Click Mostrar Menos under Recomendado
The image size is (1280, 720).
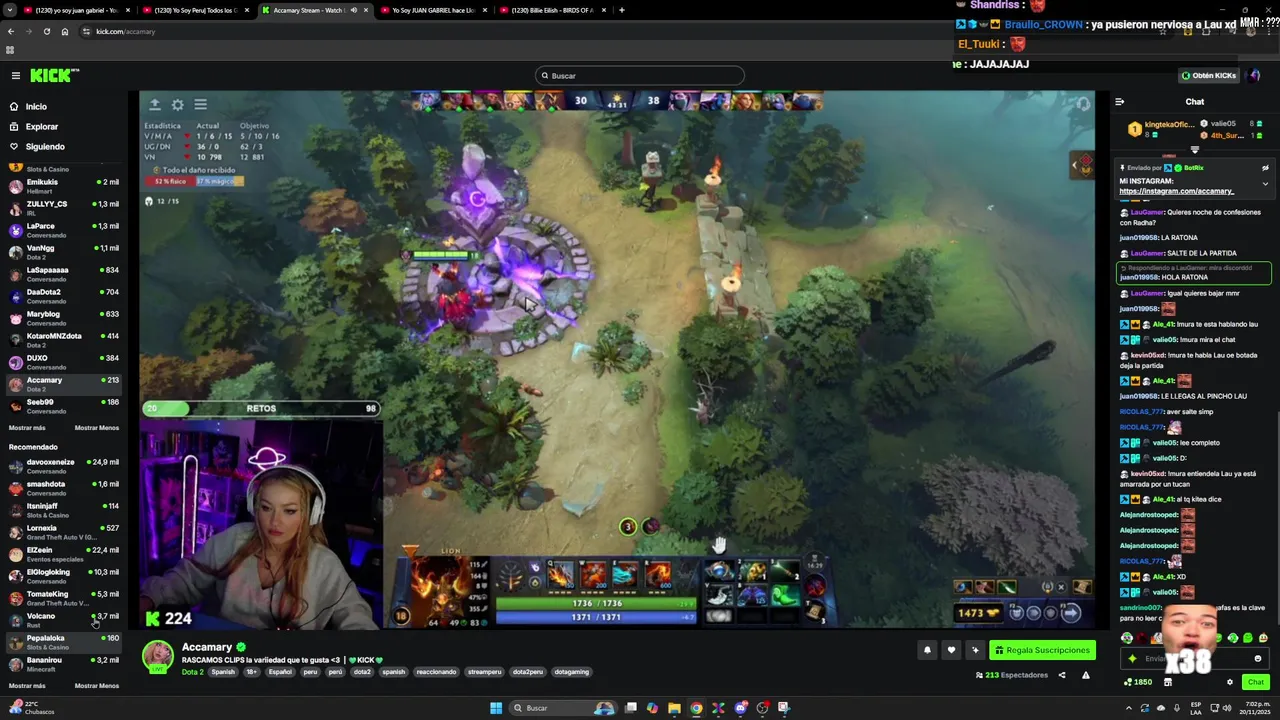click(97, 686)
